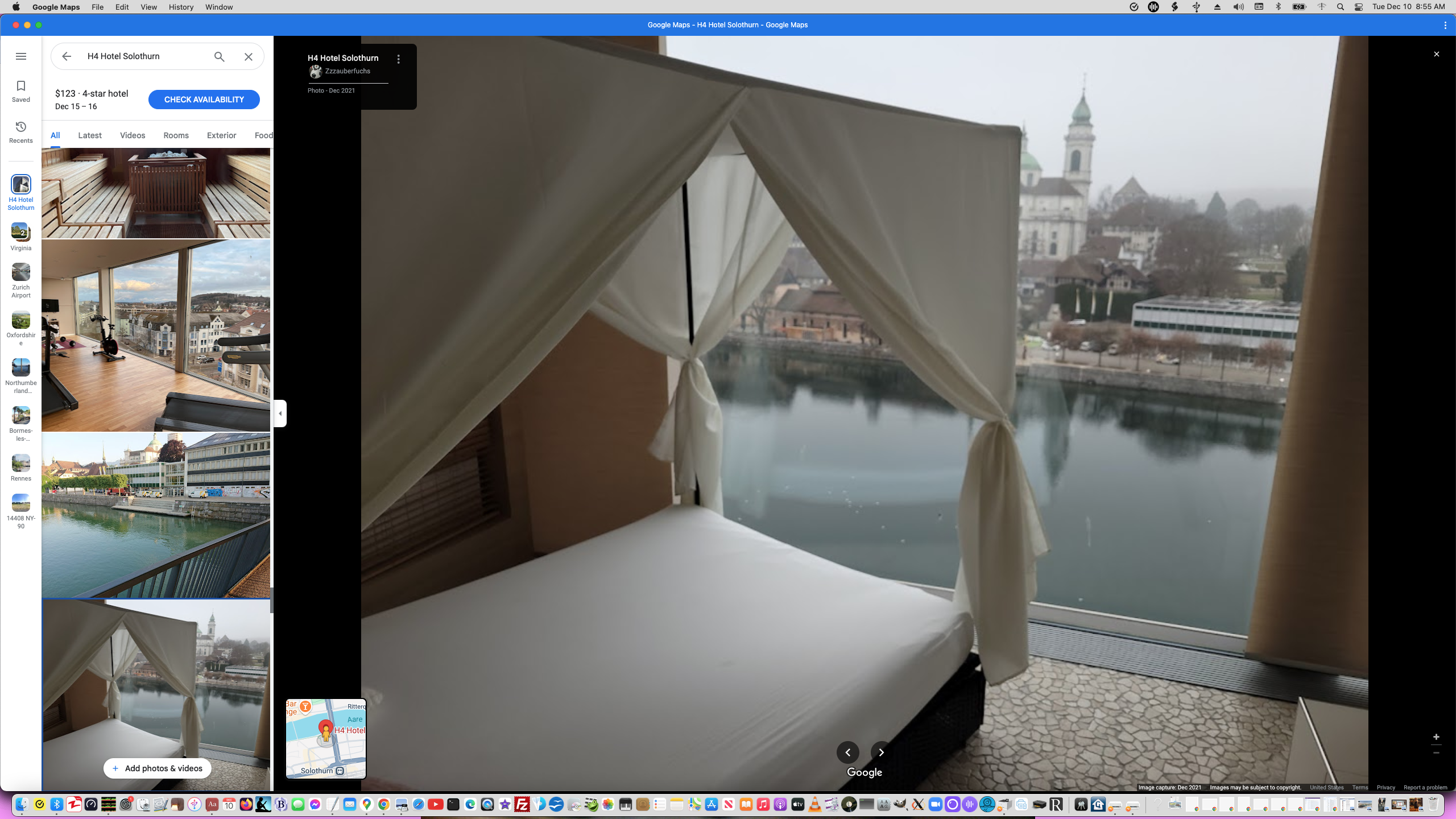
Task: Open the gym photo thumbnail
Action: pos(156,336)
